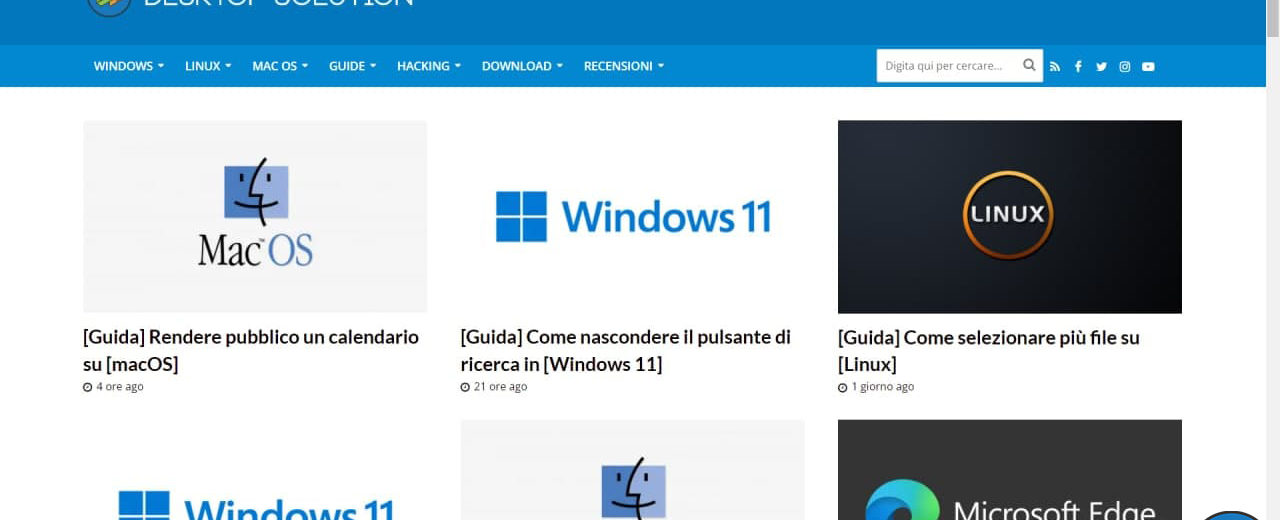Click the LINUX article thumbnail
This screenshot has height=520, width=1280.
[1010, 217]
